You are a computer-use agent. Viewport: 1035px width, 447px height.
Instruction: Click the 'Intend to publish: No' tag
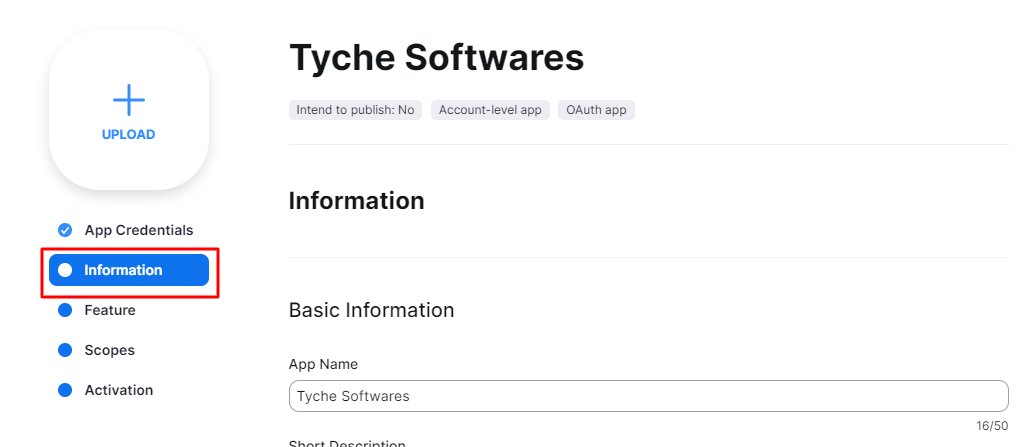point(355,110)
